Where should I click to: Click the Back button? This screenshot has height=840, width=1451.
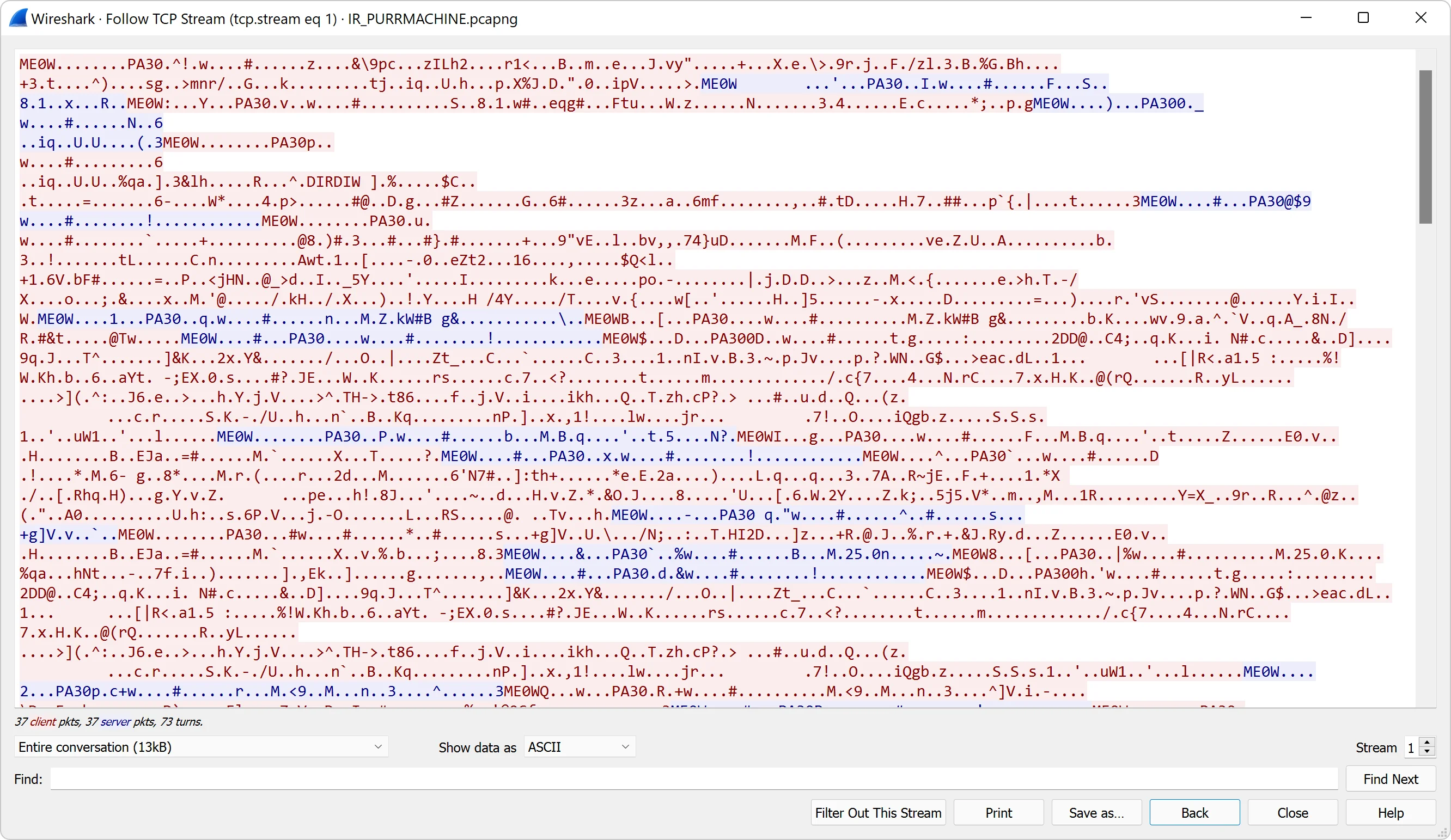(x=1195, y=812)
